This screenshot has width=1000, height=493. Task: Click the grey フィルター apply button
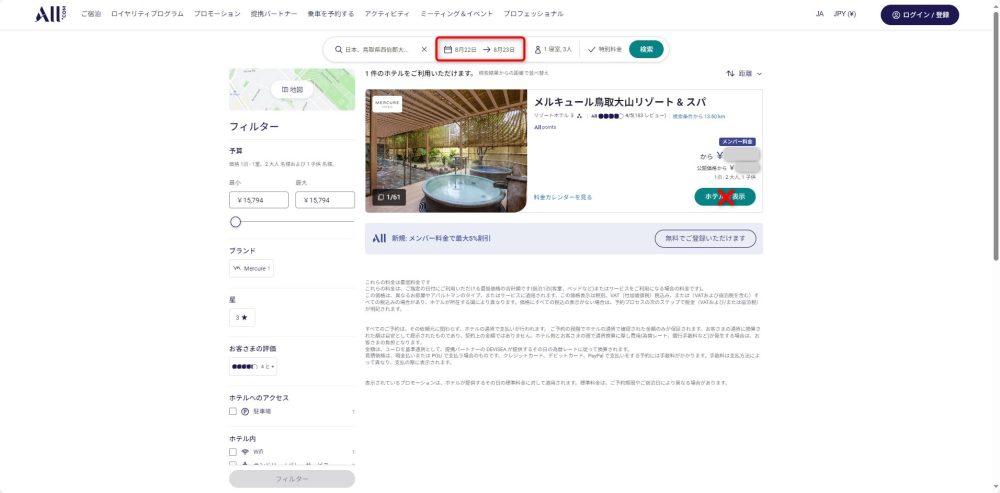(x=292, y=479)
